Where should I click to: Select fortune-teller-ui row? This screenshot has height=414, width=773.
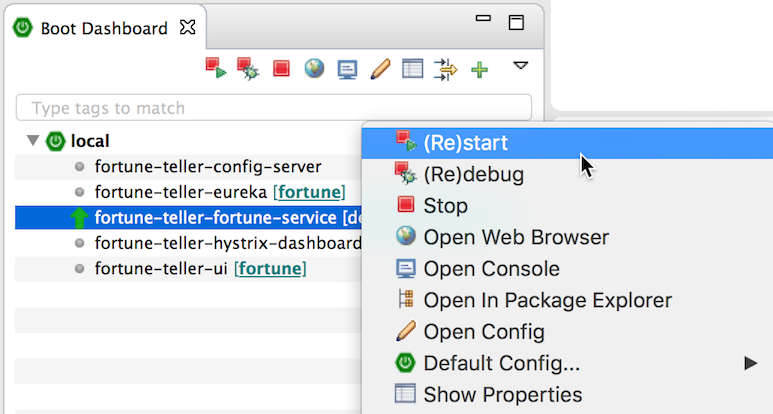[188, 269]
